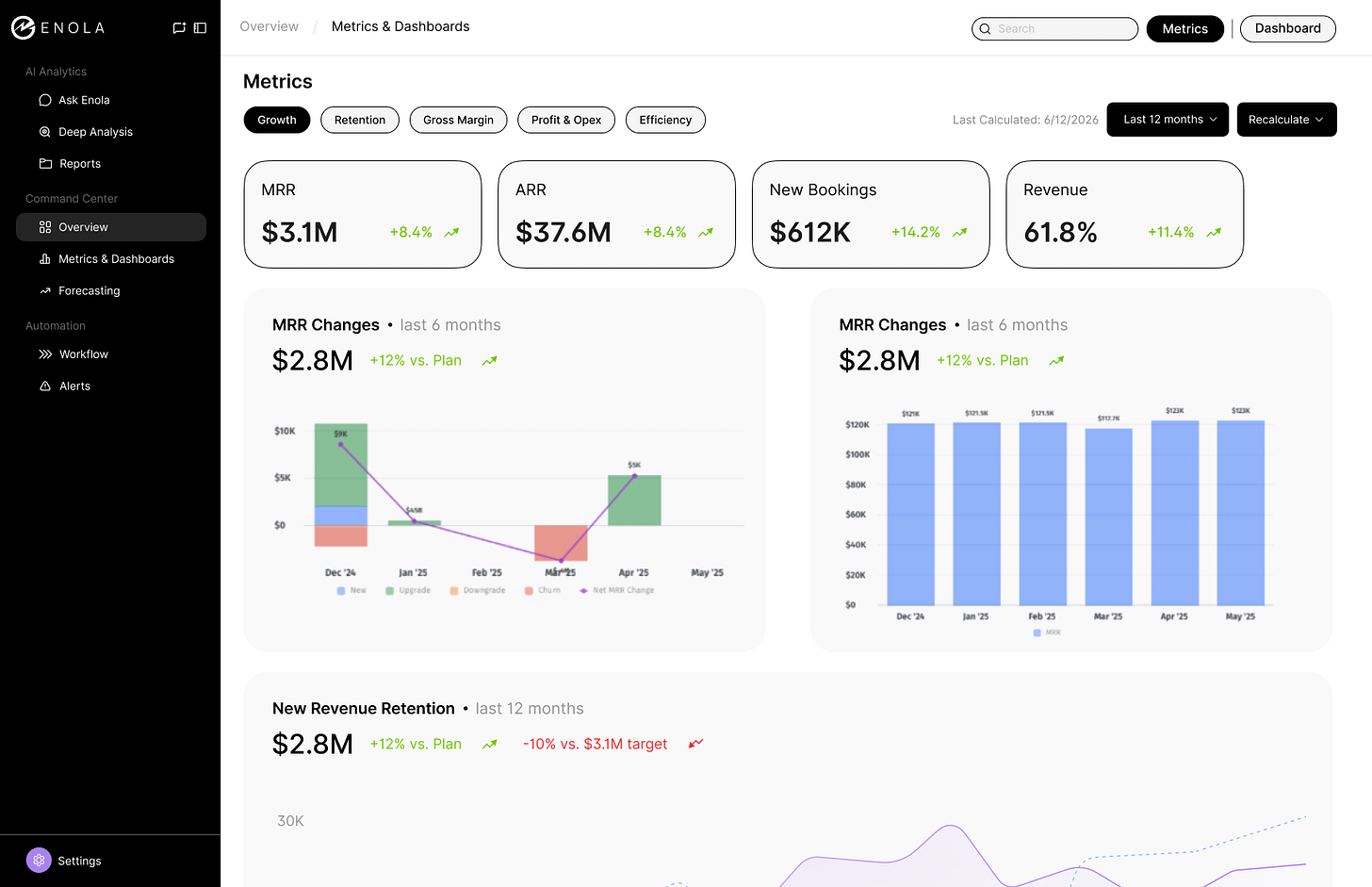Viewport: 1372px width, 887px height.
Task: Open the chat feedback icon in sidebar header
Action: [179, 28]
